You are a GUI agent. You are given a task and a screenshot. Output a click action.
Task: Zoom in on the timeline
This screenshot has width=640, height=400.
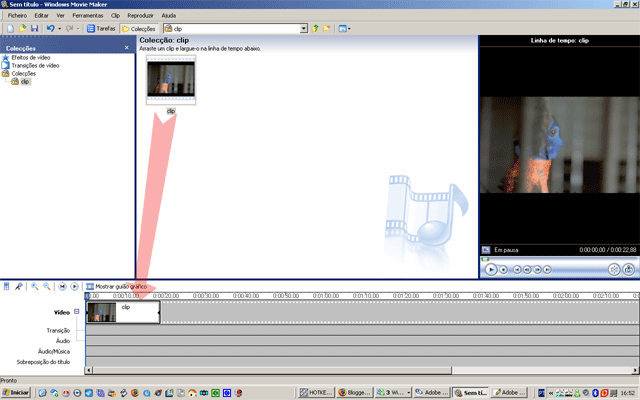point(35,287)
